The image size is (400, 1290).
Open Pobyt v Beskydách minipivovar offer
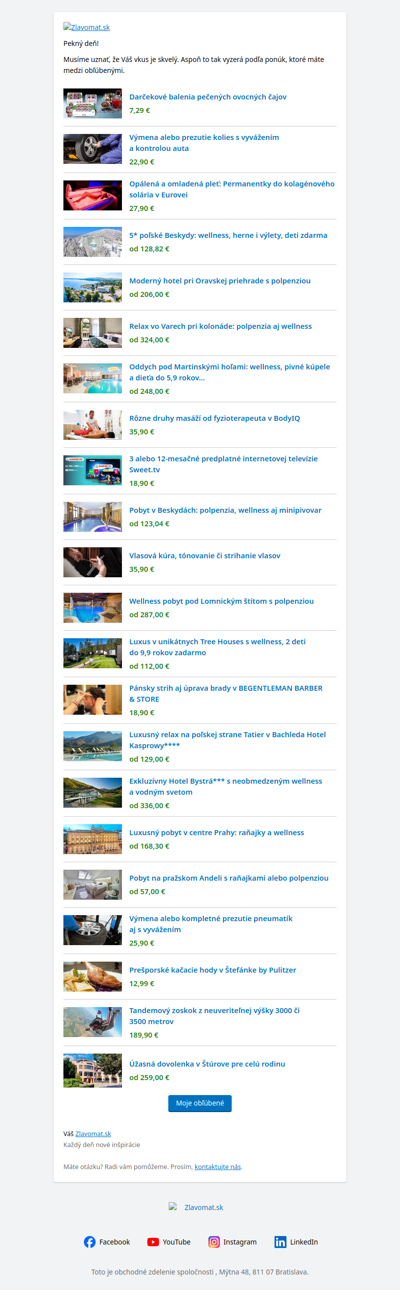[x=225, y=510]
